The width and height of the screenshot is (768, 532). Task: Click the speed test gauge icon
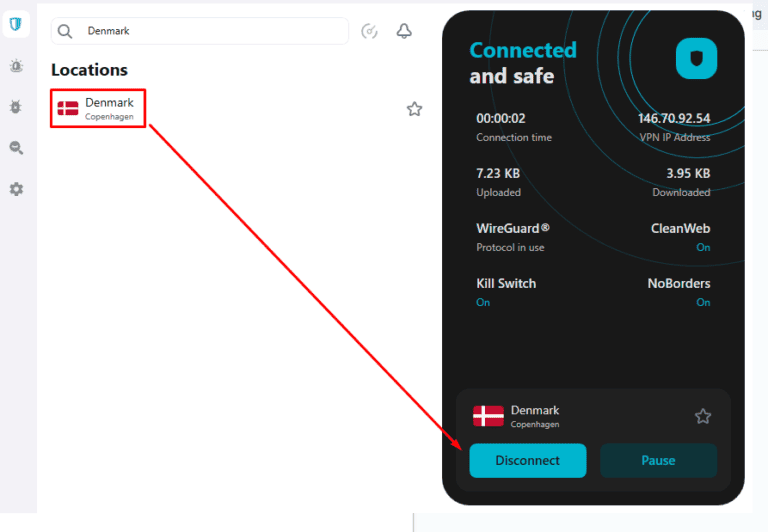point(369,31)
